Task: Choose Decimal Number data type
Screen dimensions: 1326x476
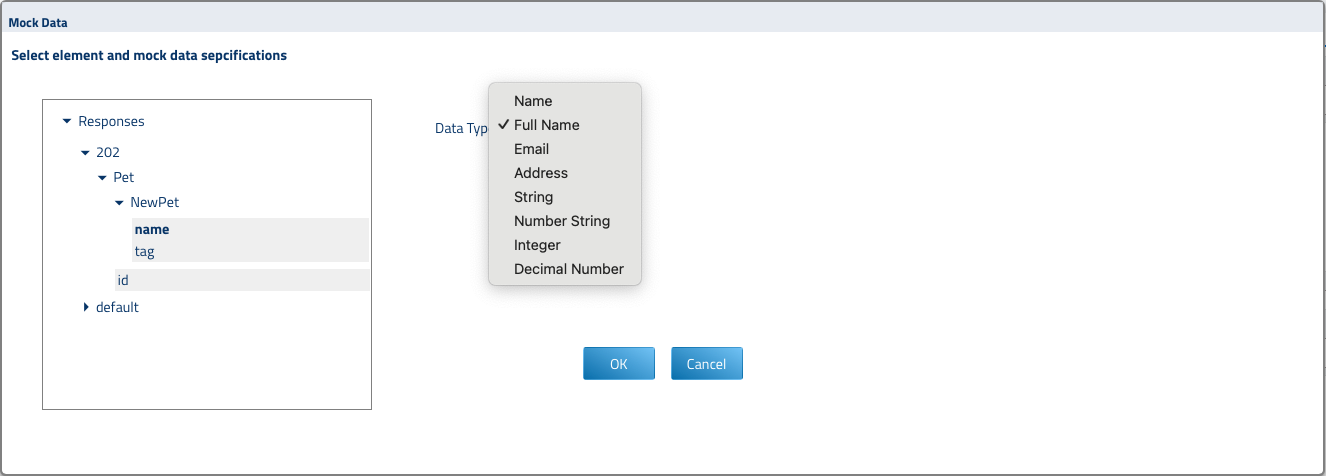Action: [x=568, y=269]
